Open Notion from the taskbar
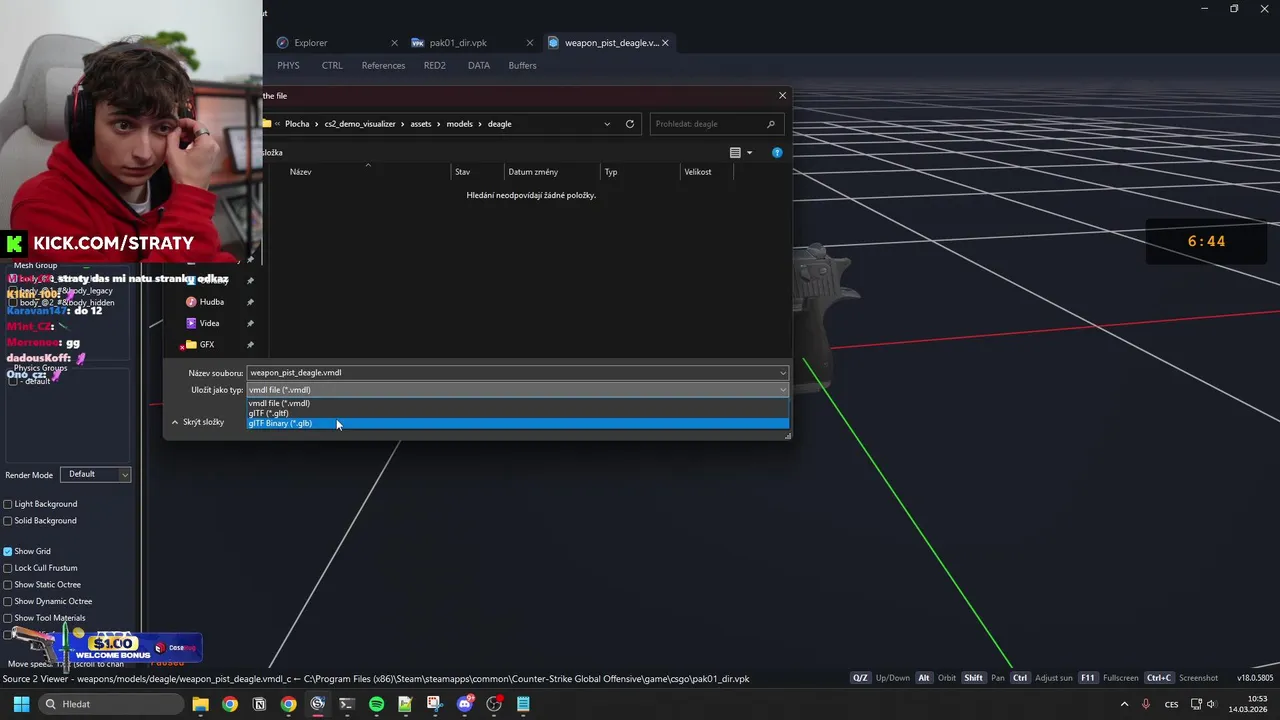1280x720 pixels. coord(259,704)
